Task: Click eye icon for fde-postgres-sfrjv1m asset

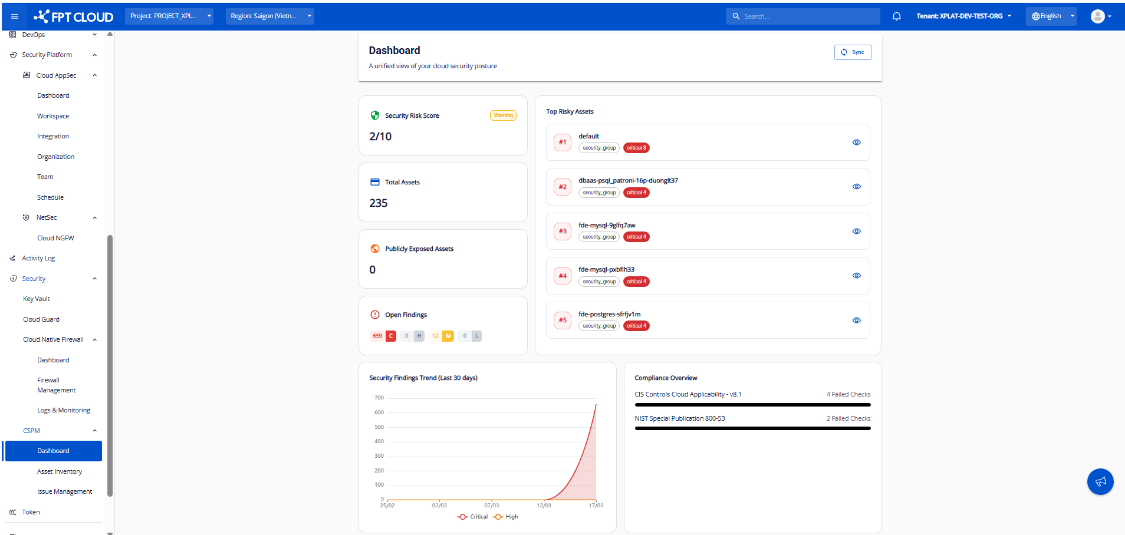Action: click(856, 320)
